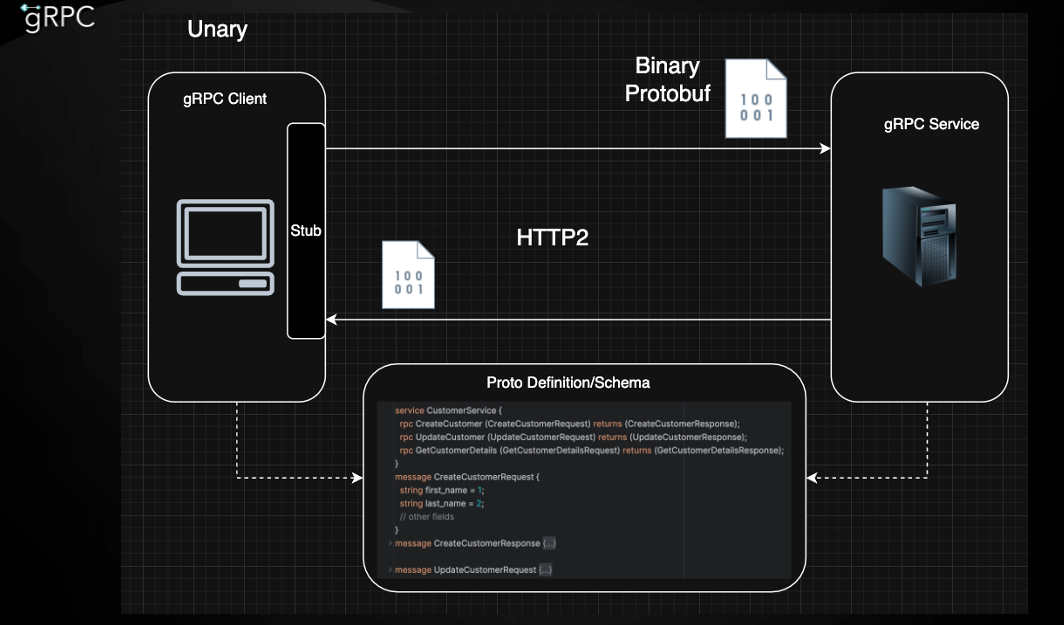This screenshot has width=1064, height=625.
Task: Click the binary document icon above the response arrow
Action: [408, 275]
